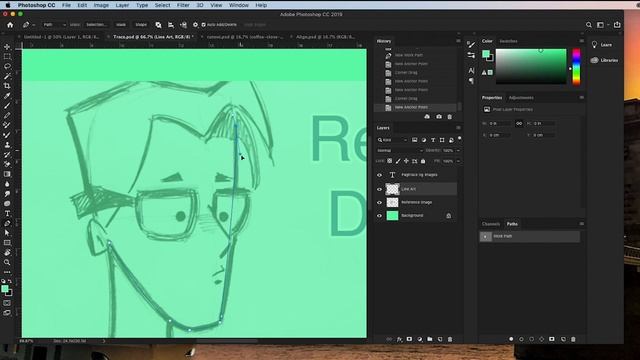Switch to the Channels tab

coord(491,224)
